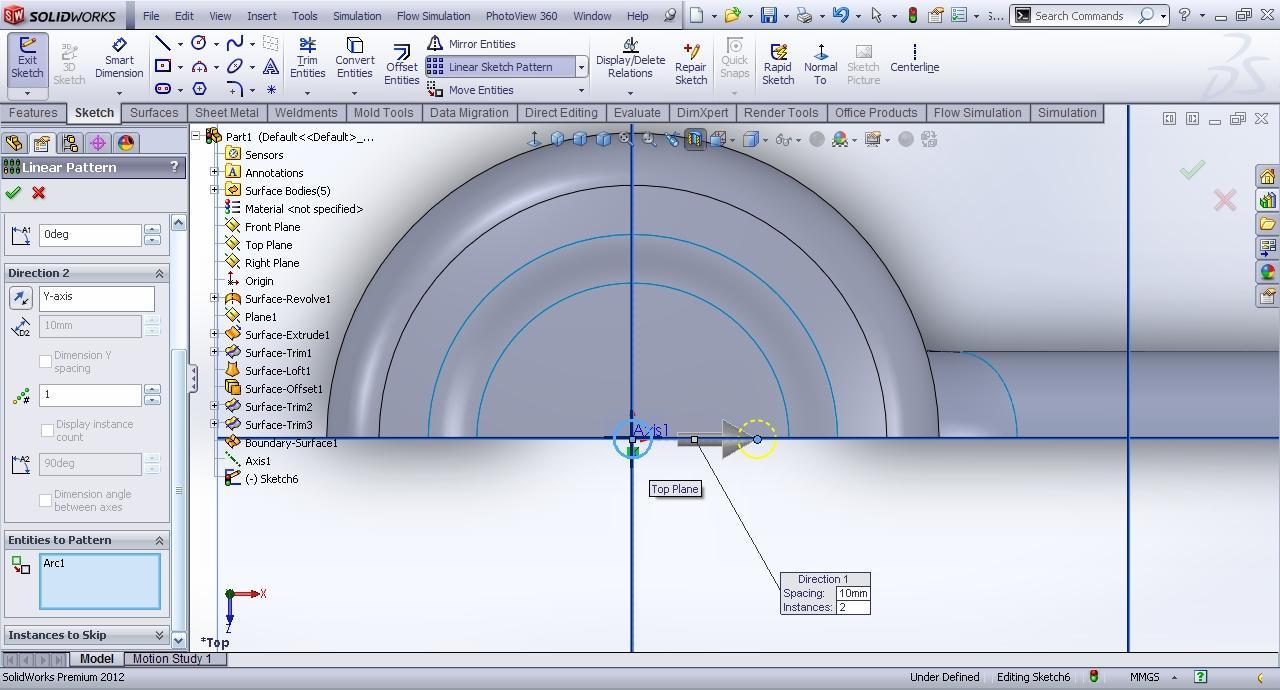The width and height of the screenshot is (1280, 690).
Task: Toggle Dimension Y spacing checkbox
Action: [x=45, y=361]
